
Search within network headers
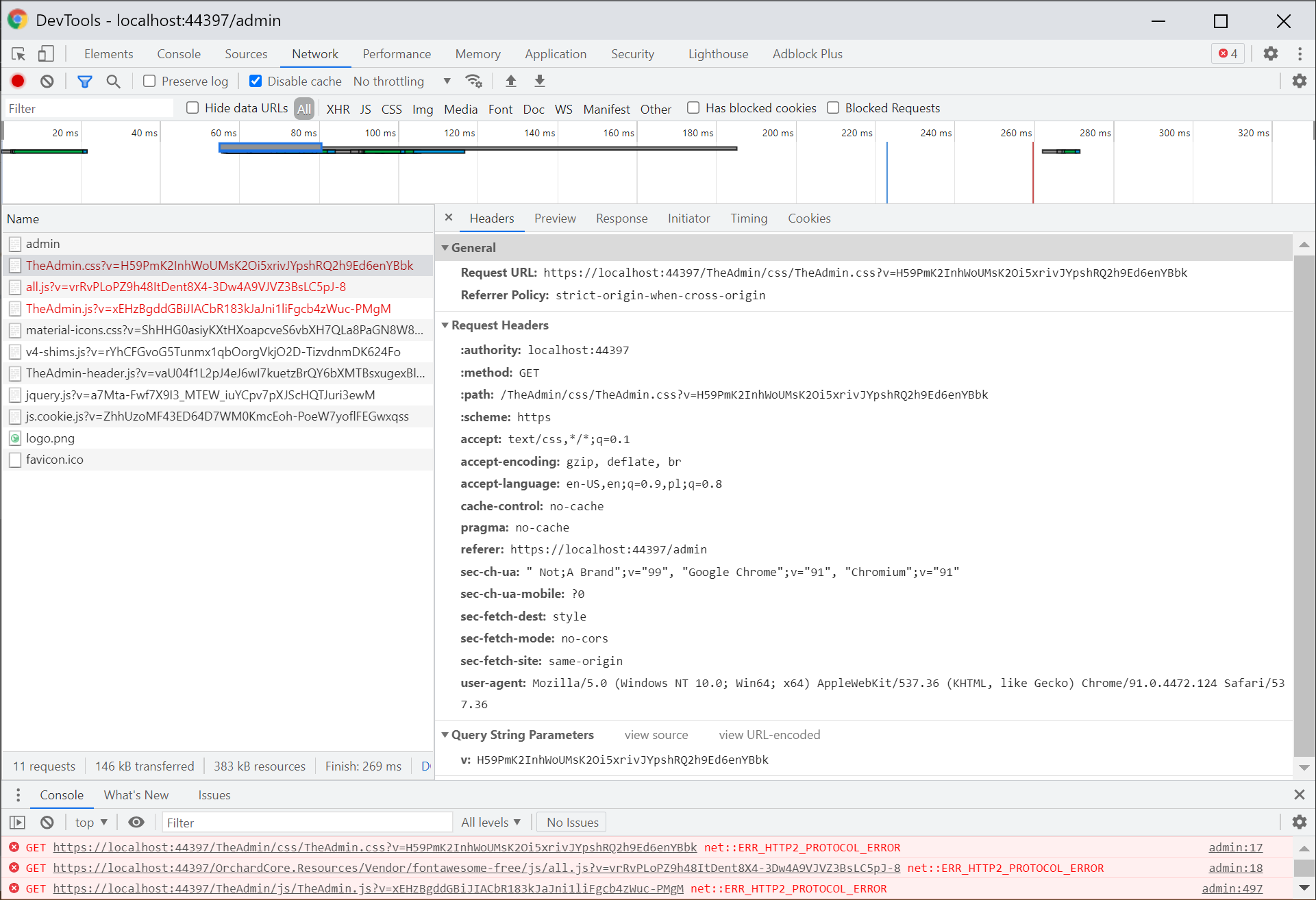(x=113, y=81)
